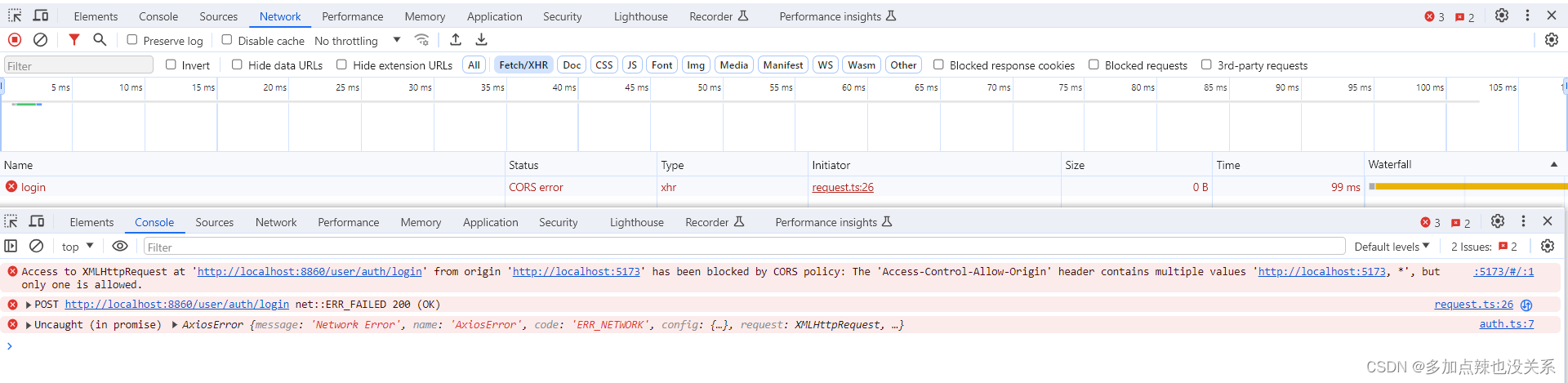Filter by WS request type
Viewport: 1568px width, 383px height.
(826, 65)
